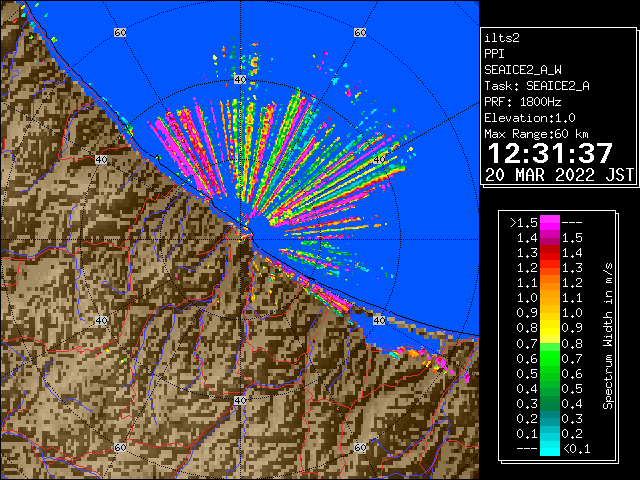640x480 pixels.
Task: Click the cyan <0.1 legend color swatch
Action: (550, 449)
